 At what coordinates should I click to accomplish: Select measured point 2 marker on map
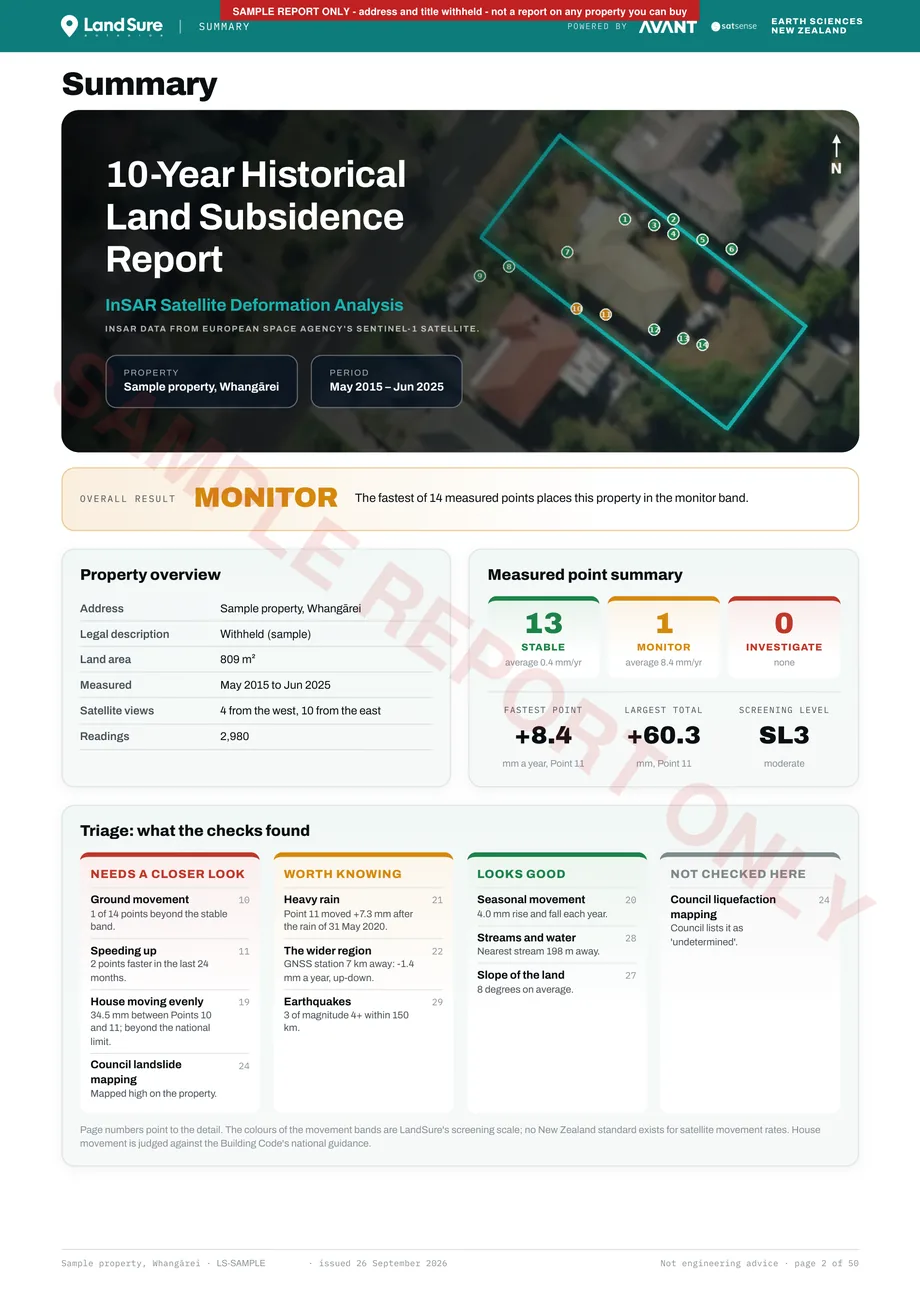673,219
